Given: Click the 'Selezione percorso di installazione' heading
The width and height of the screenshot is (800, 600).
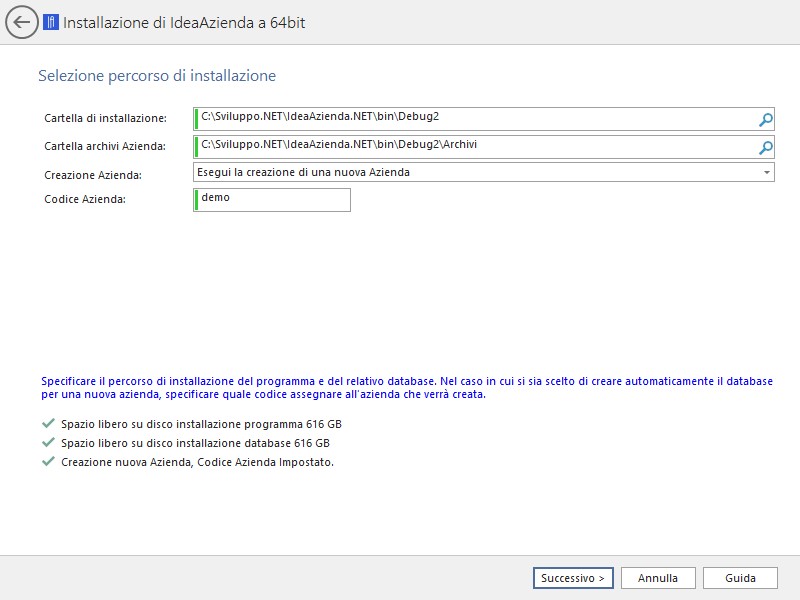Looking at the screenshot, I should (x=157, y=76).
